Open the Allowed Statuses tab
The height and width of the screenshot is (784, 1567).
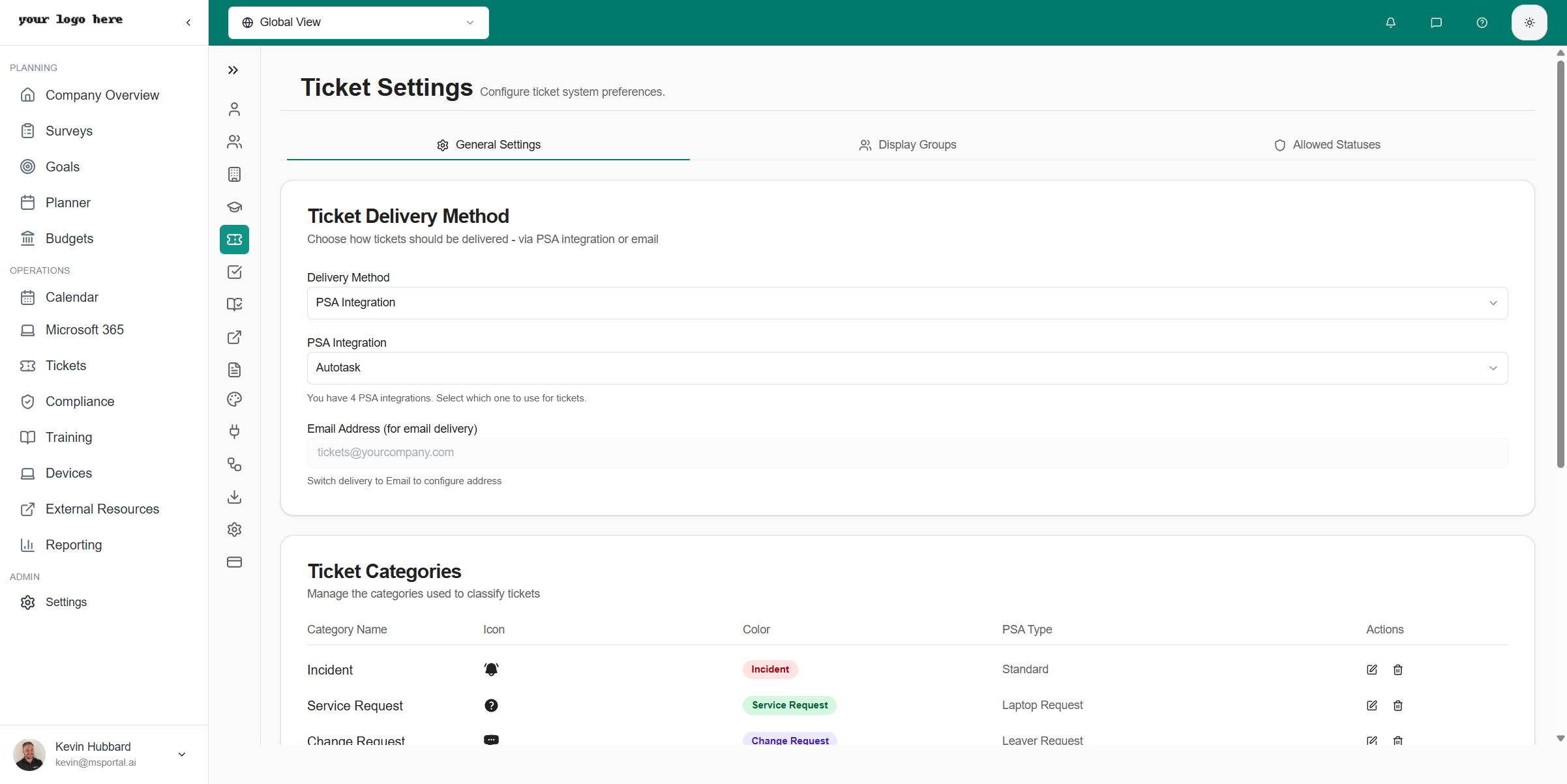click(1327, 144)
